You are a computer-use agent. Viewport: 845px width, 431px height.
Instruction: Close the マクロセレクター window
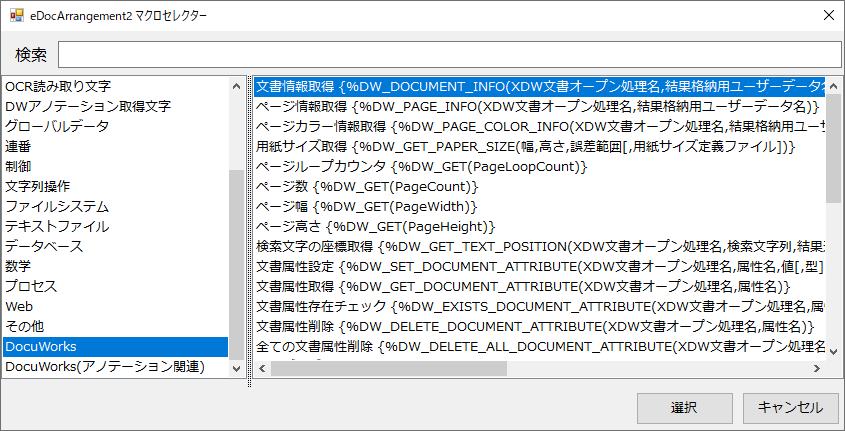(828, 15)
